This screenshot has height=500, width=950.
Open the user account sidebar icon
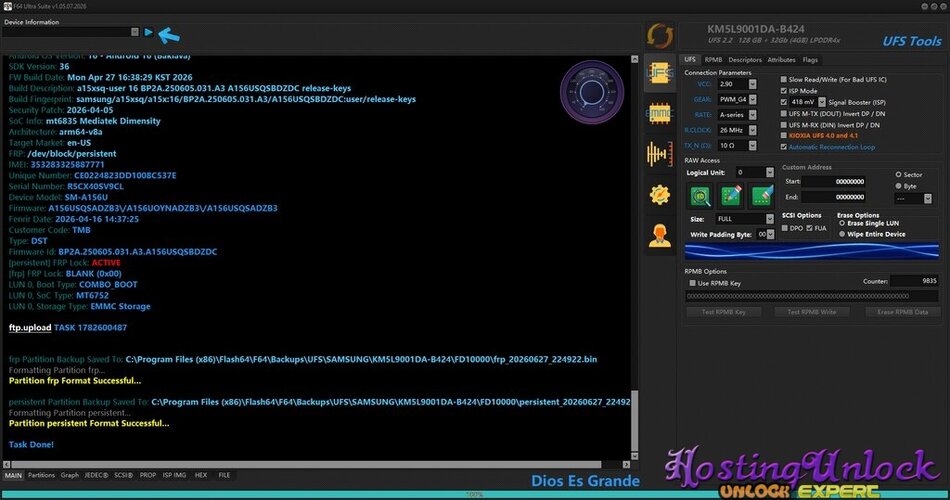click(x=659, y=236)
